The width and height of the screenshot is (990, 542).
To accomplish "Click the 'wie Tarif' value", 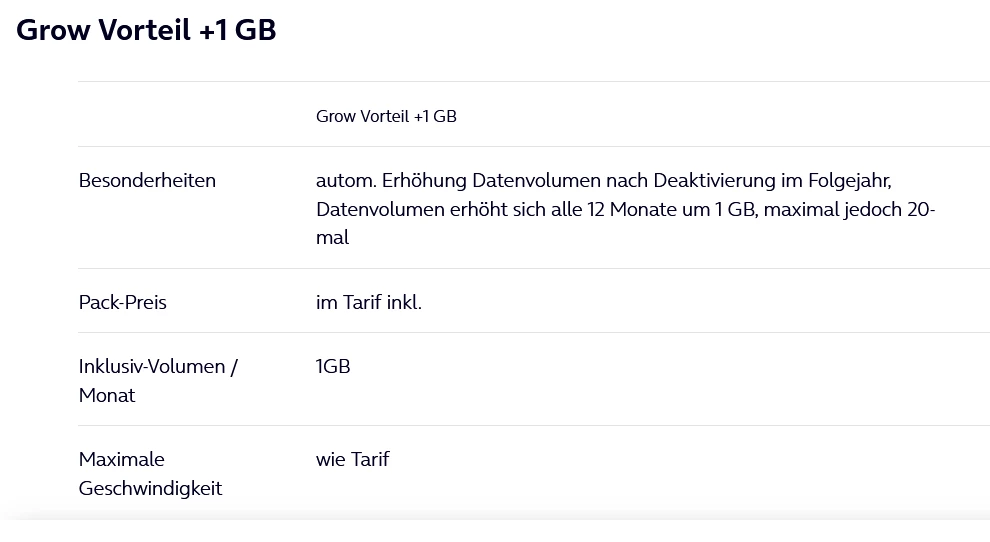I will click(352, 459).
